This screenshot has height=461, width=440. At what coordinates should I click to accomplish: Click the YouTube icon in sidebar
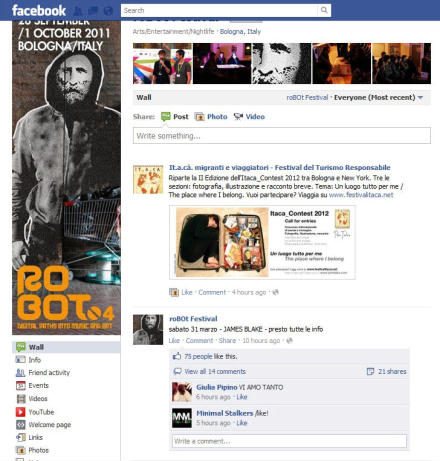point(21,412)
